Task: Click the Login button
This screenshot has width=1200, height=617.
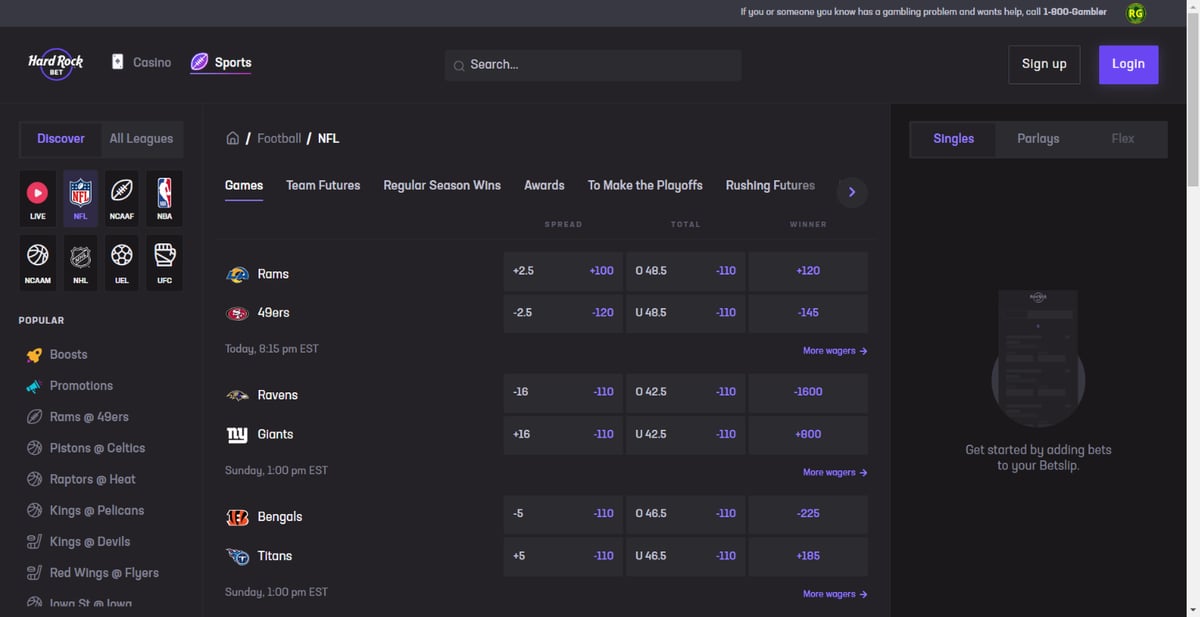Action: coord(1128,64)
